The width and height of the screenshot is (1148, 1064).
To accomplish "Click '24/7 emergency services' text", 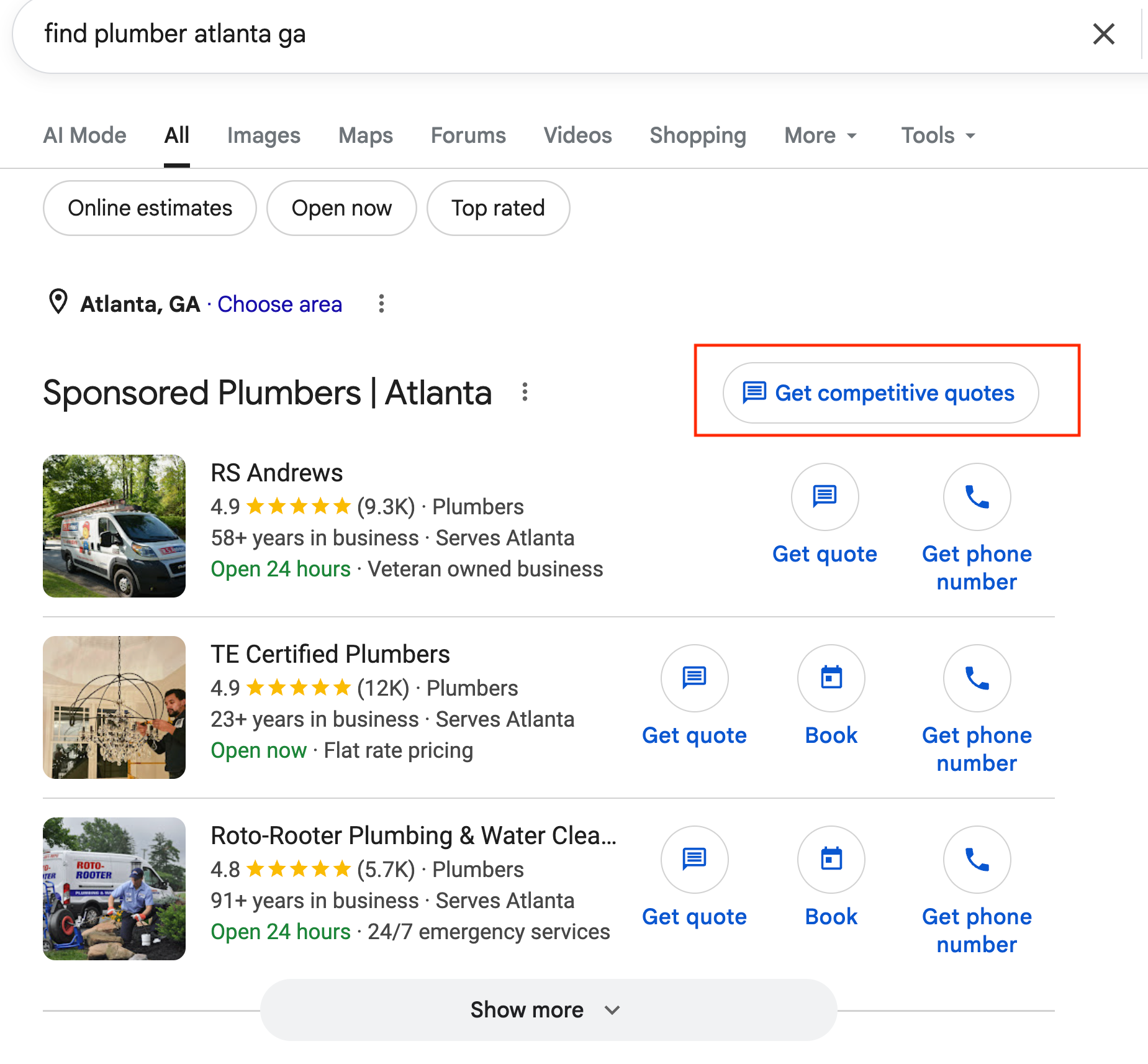I will pos(489,932).
